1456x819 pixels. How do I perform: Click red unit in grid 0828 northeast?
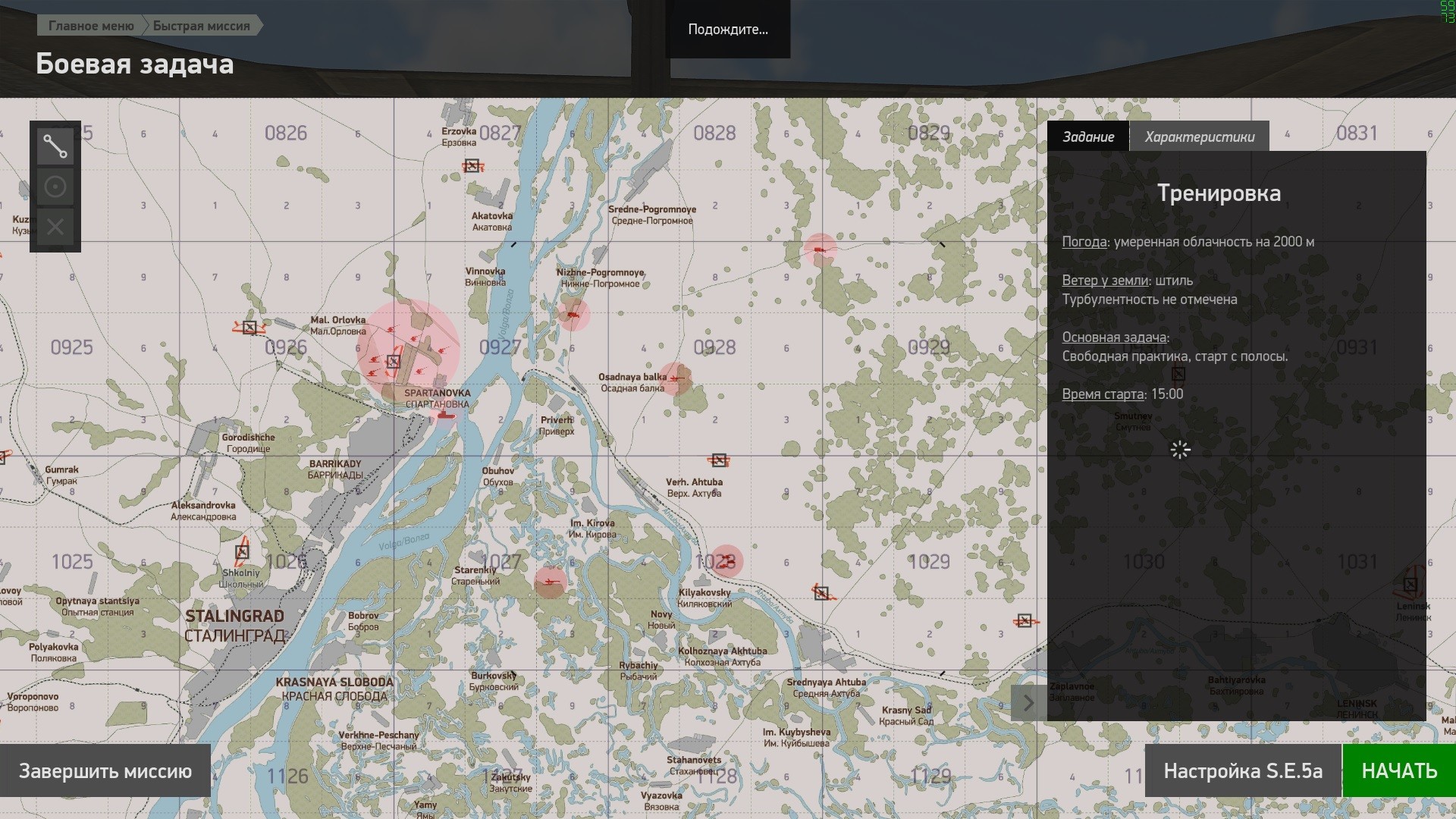click(820, 249)
